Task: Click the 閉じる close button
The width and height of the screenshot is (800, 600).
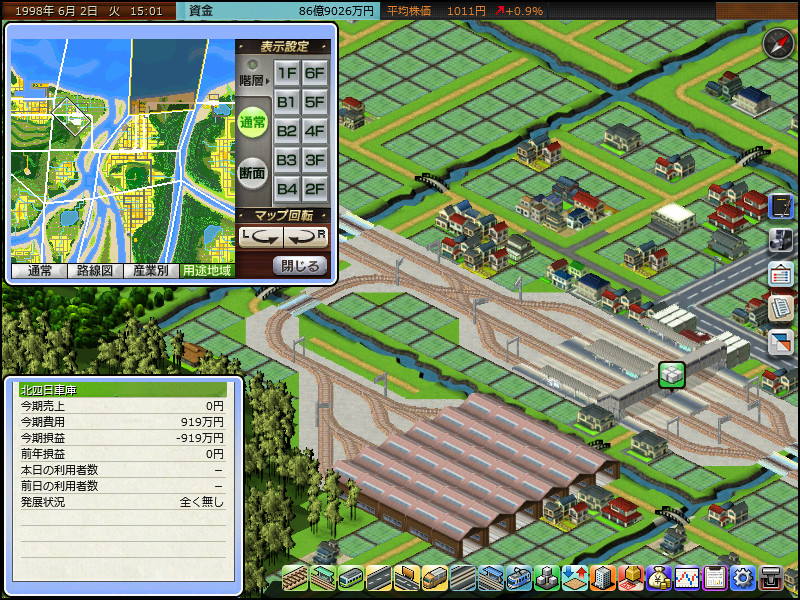Action: click(x=300, y=266)
